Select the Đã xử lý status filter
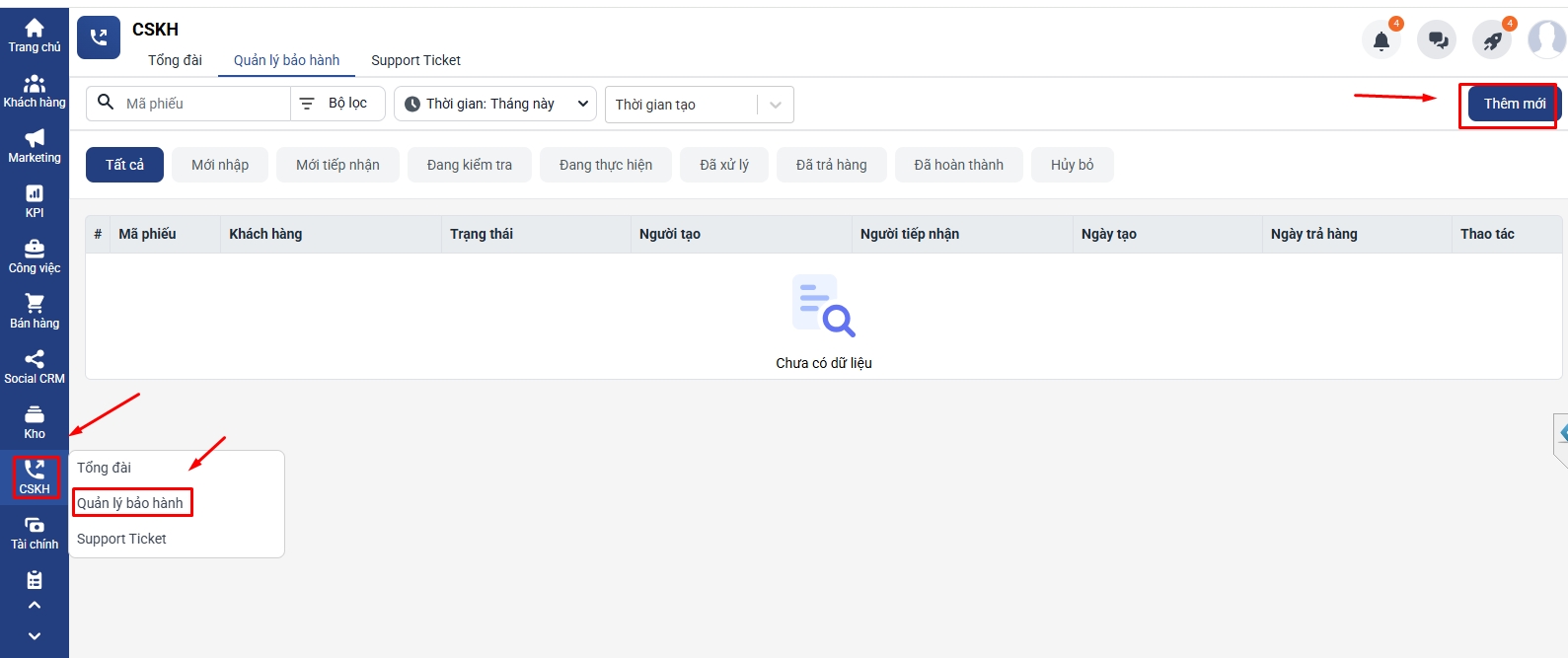Screen dimensions: 1568x658 (724, 165)
